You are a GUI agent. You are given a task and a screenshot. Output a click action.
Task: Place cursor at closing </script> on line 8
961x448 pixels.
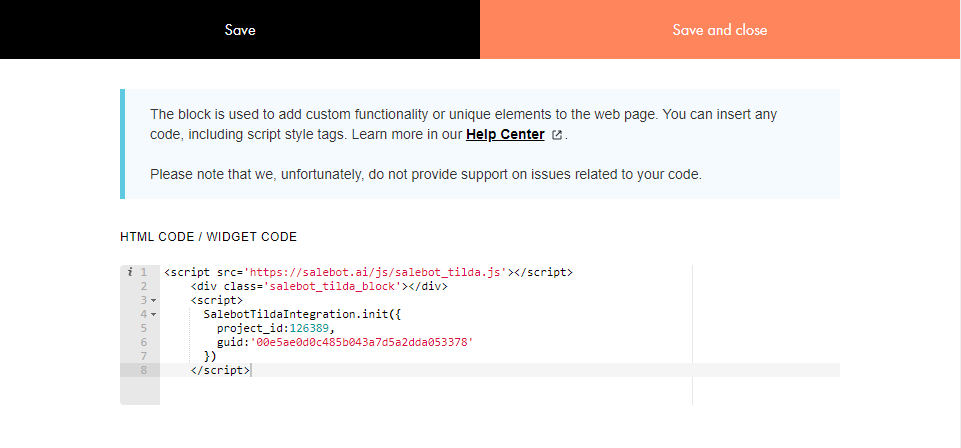click(220, 370)
